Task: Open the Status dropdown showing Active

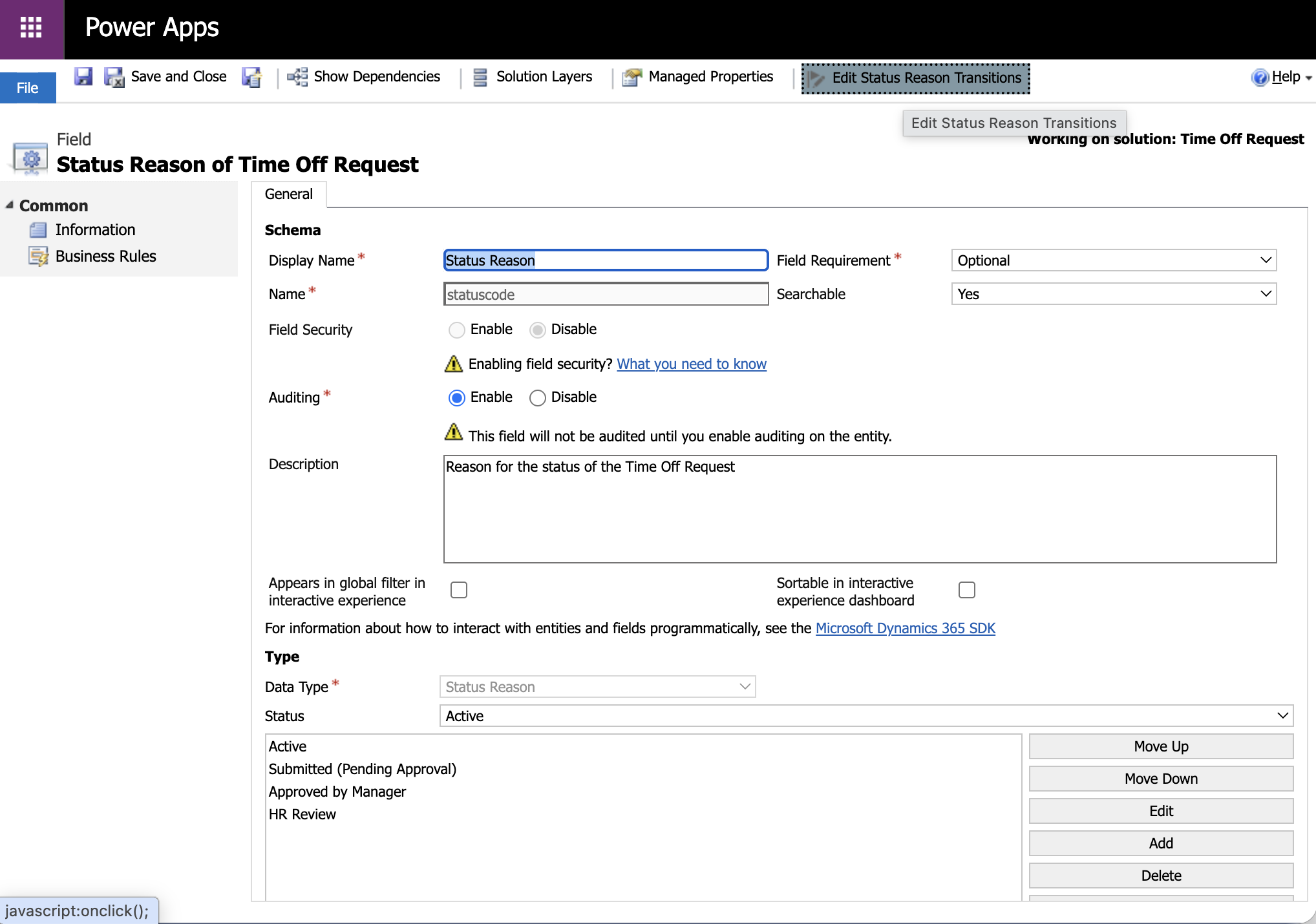Action: [x=866, y=716]
